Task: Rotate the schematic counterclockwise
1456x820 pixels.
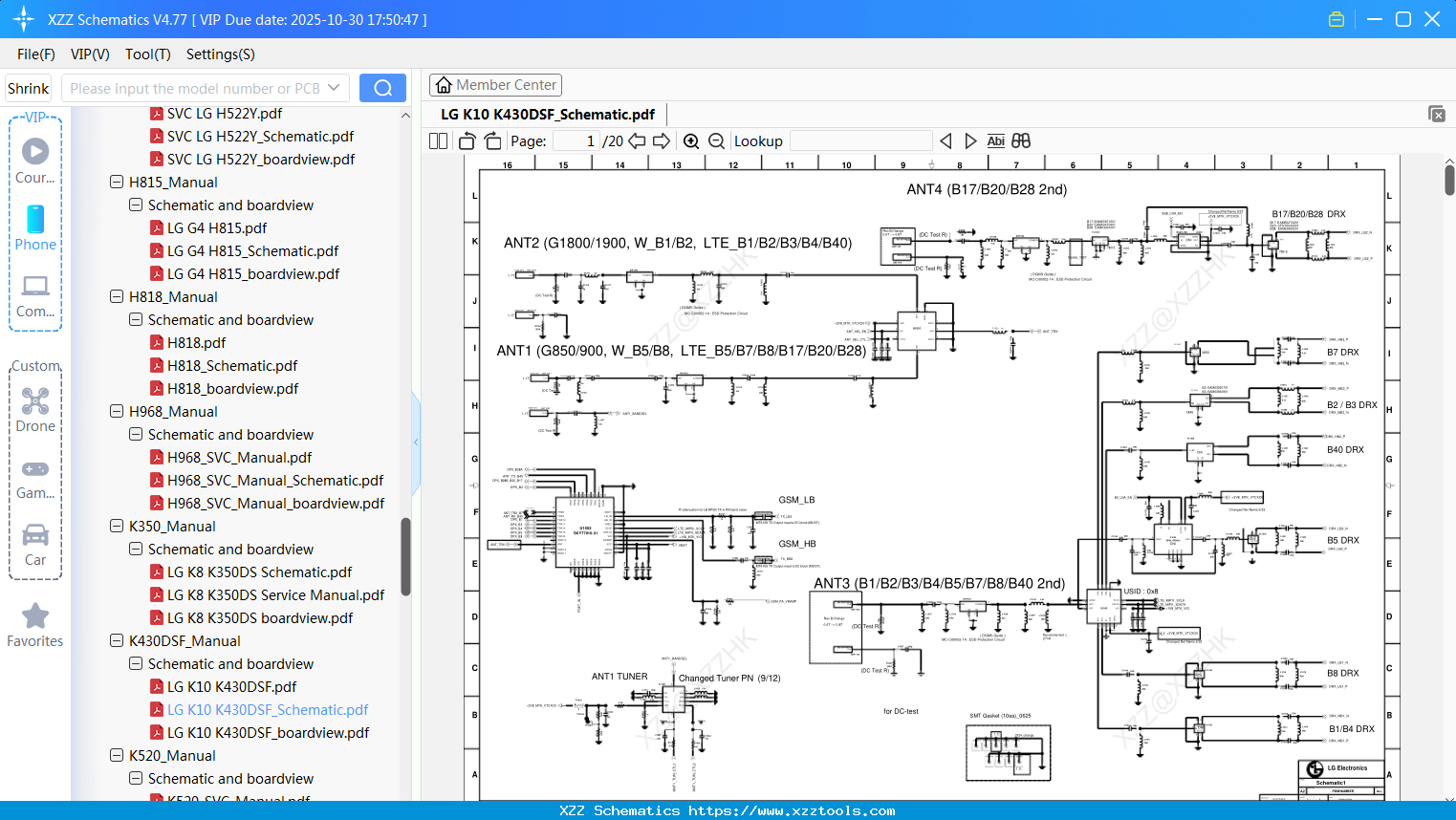Action: coord(467,140)
